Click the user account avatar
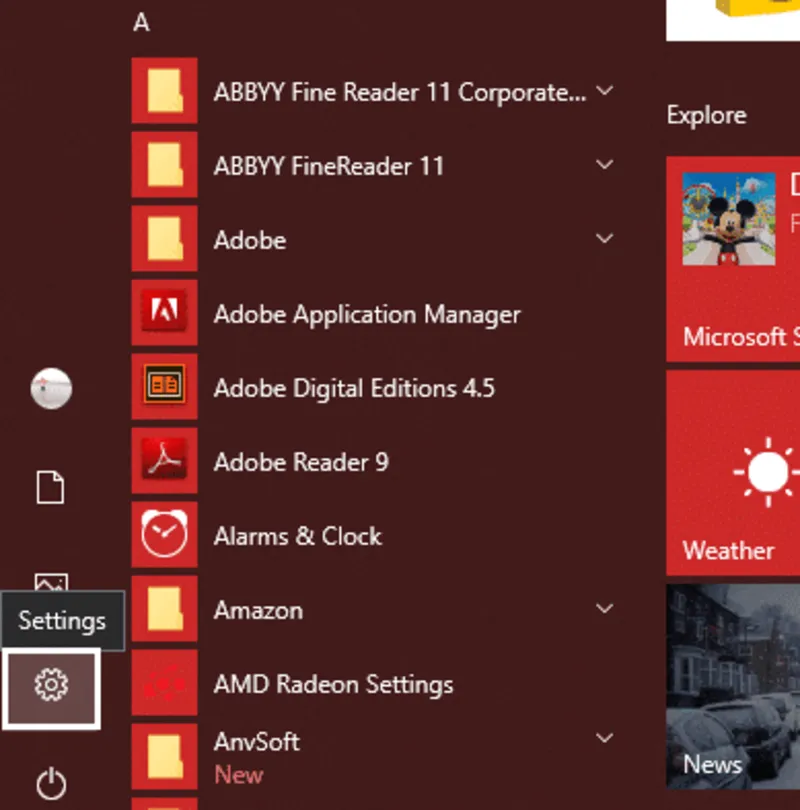This screenshot has width=800, height=810. 50,388
